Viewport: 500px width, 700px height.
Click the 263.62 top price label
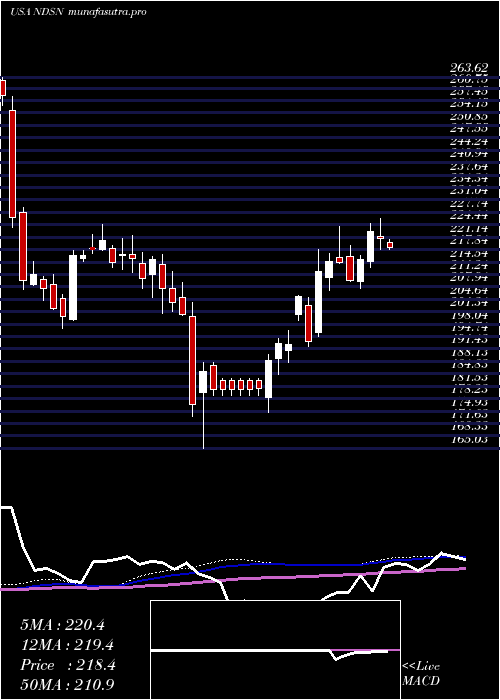coord(469,68)
